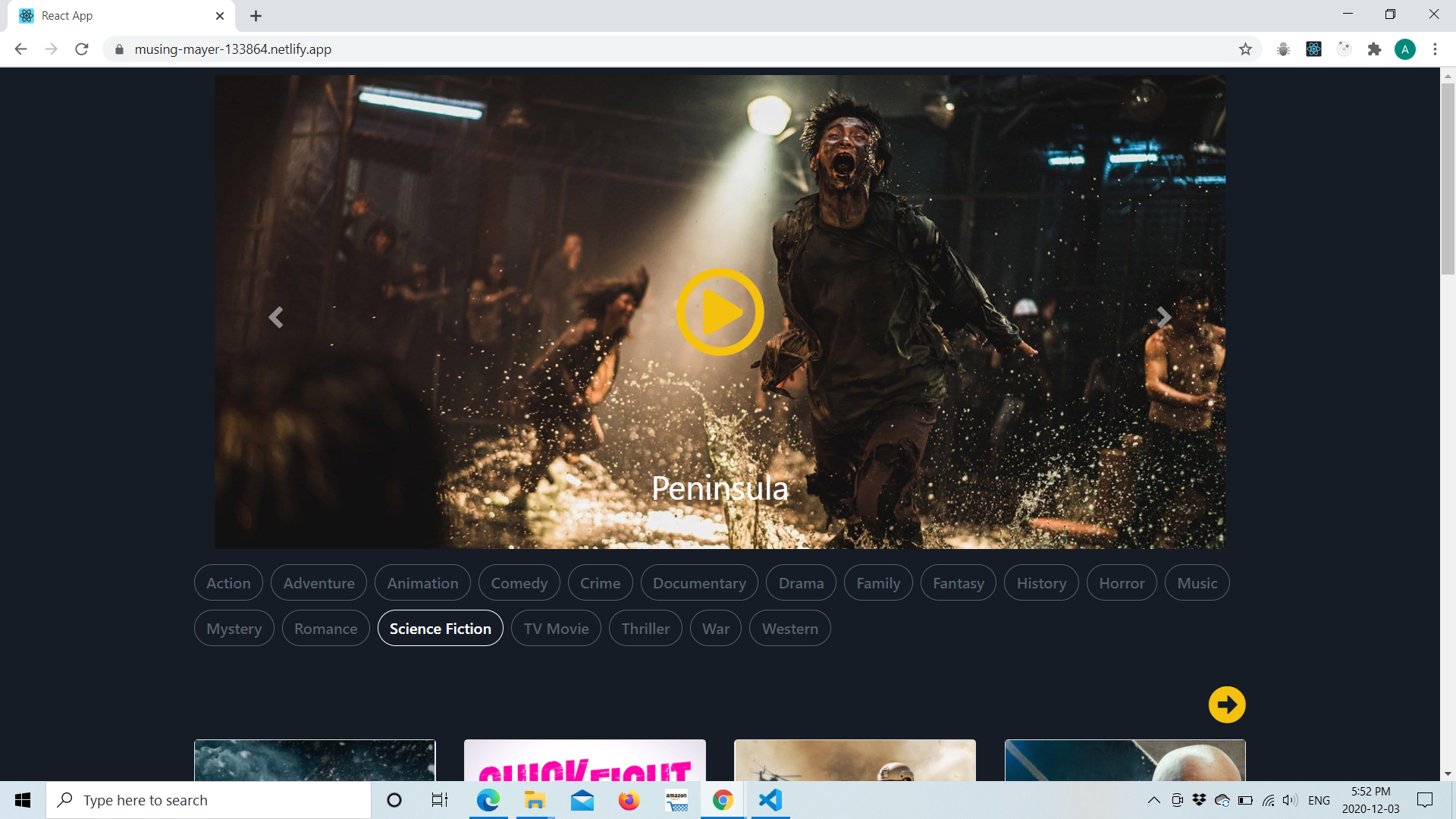The height and width of the screenshot is (819, 1456).
Task: Play the Peninsula trailer
Action: click(720, 312)
